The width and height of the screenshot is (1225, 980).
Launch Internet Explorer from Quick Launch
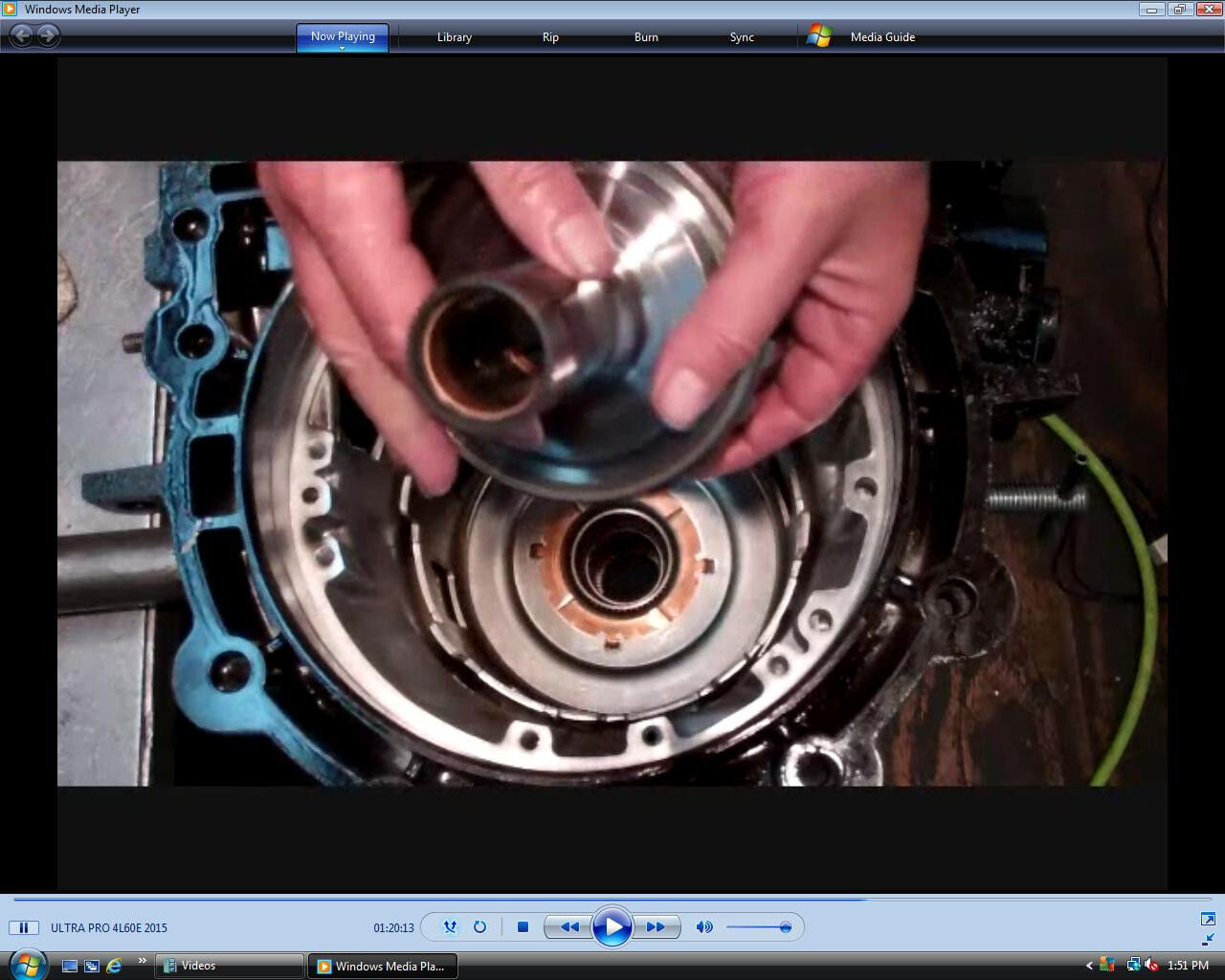(114, 966)
